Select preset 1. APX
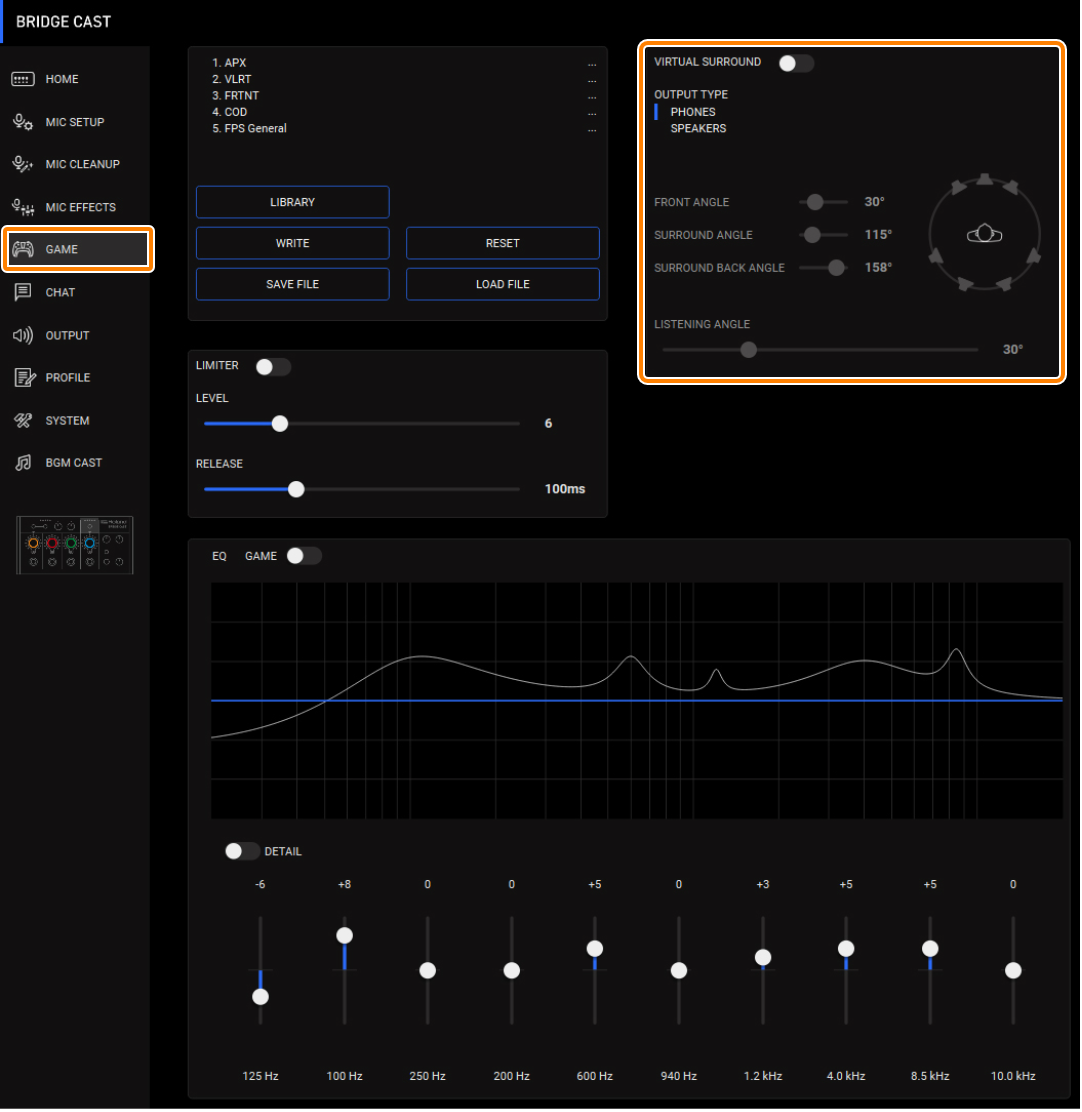The image size is (1082, 1112). pyautogui.click(x=229, y=63)
